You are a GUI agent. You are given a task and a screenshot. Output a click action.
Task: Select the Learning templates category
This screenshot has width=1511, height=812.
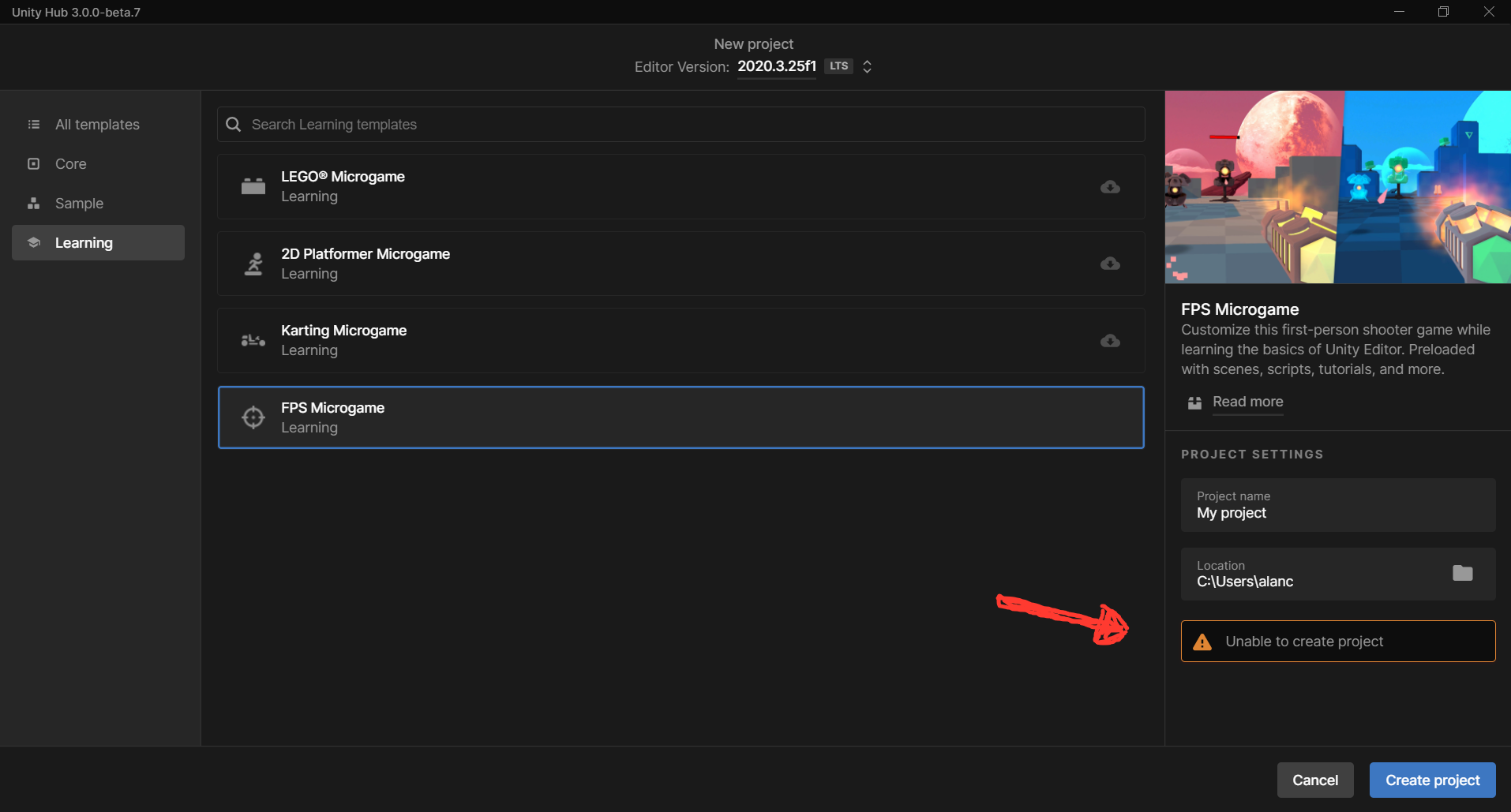[98, 242]
